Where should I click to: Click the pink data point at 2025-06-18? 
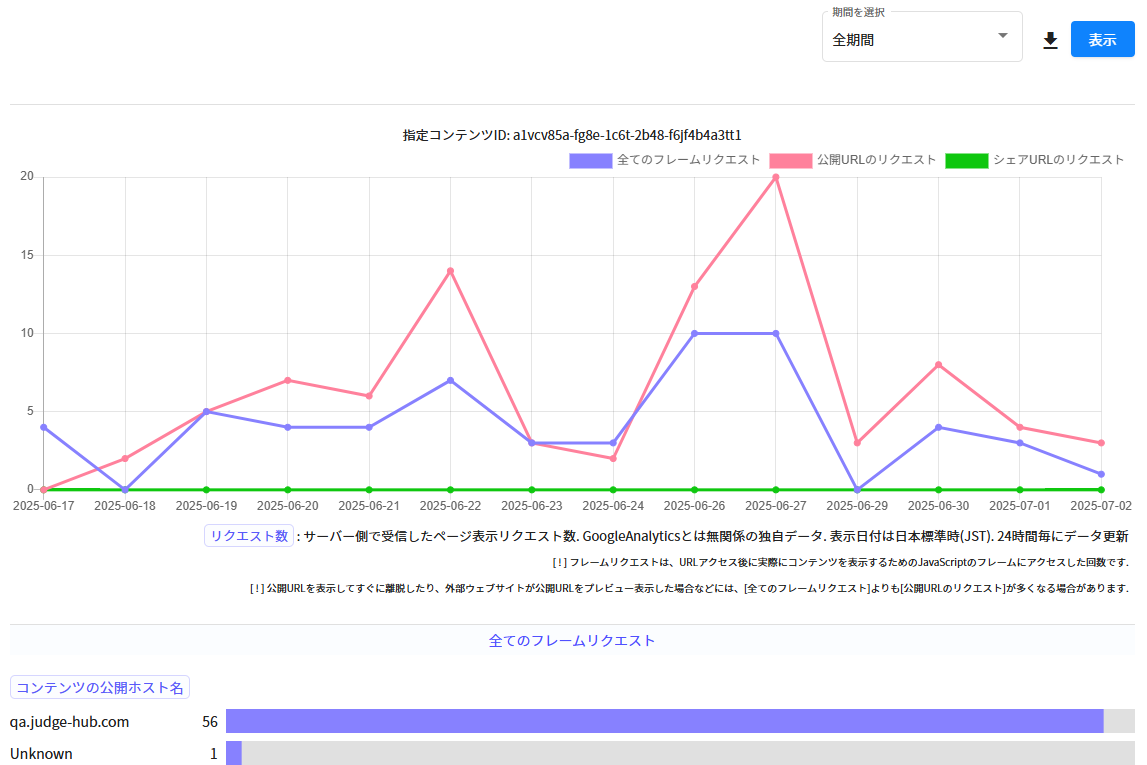coord(125,459)
